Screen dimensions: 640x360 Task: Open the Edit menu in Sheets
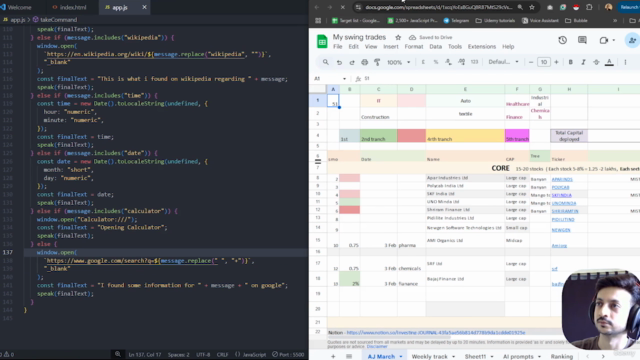click(x=353, y=47)
